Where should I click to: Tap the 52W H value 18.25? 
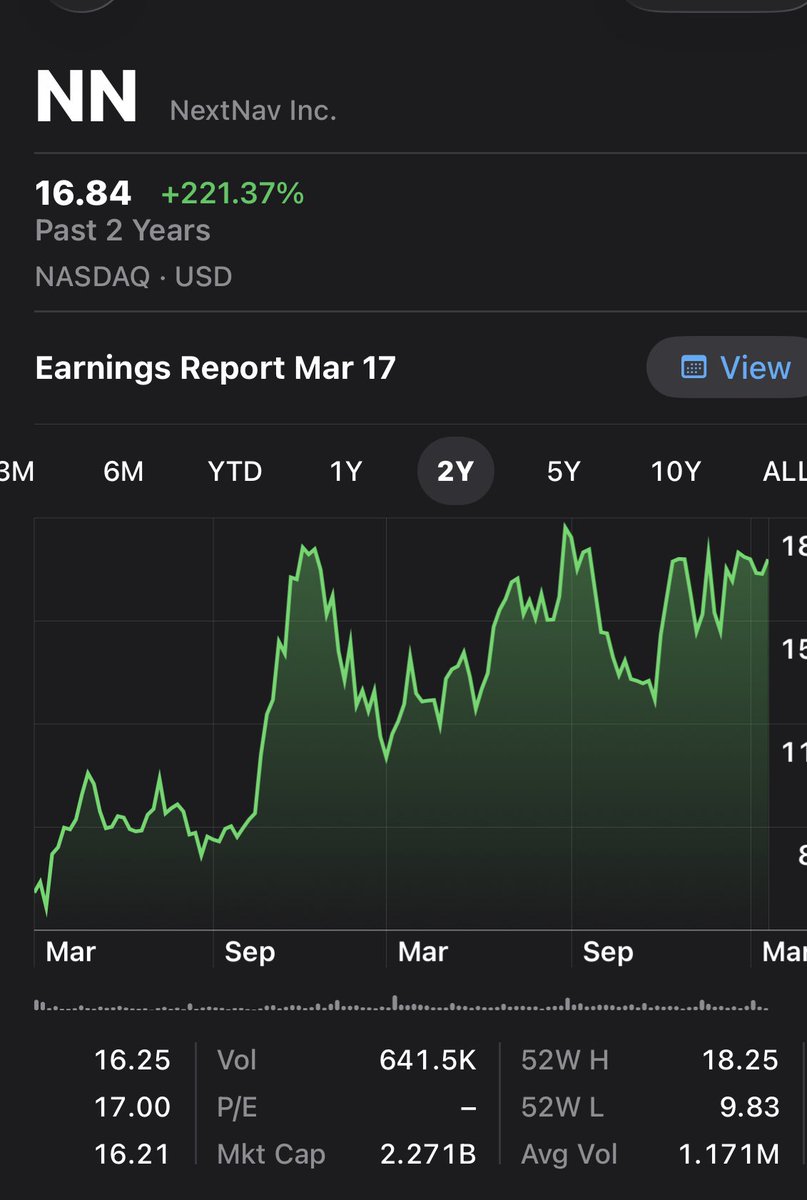740,1060
